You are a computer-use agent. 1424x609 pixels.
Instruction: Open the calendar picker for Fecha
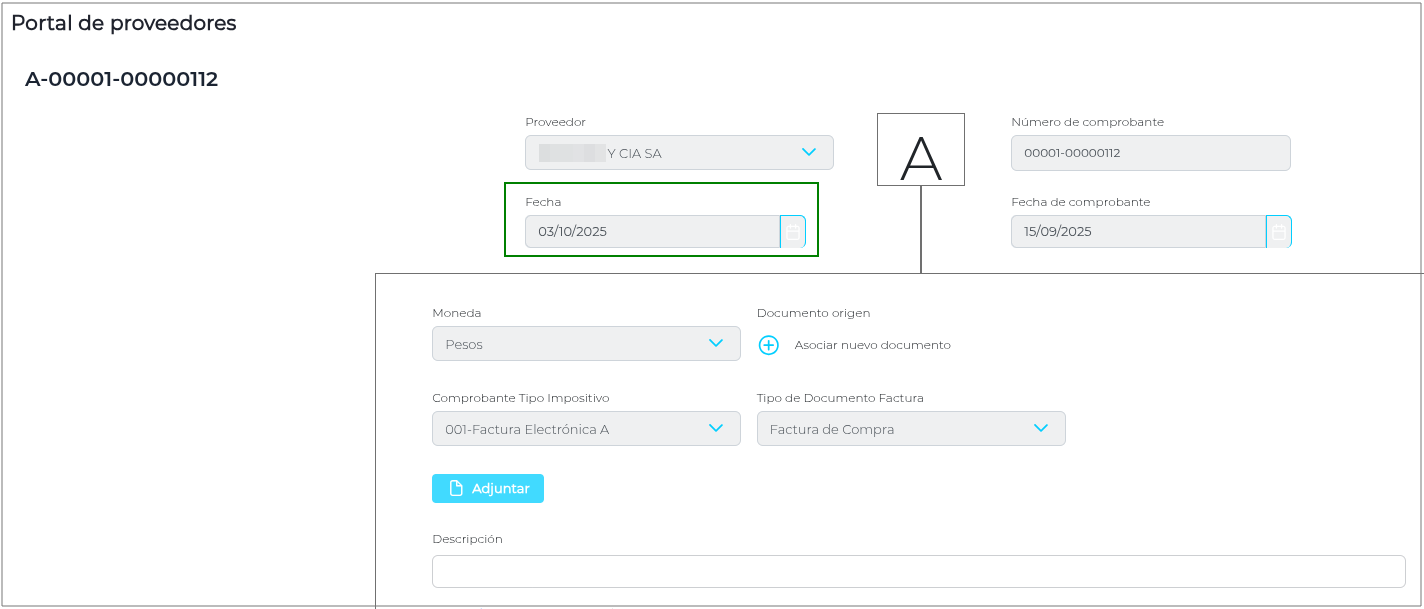pyautogui.click(x=792, y=232)
